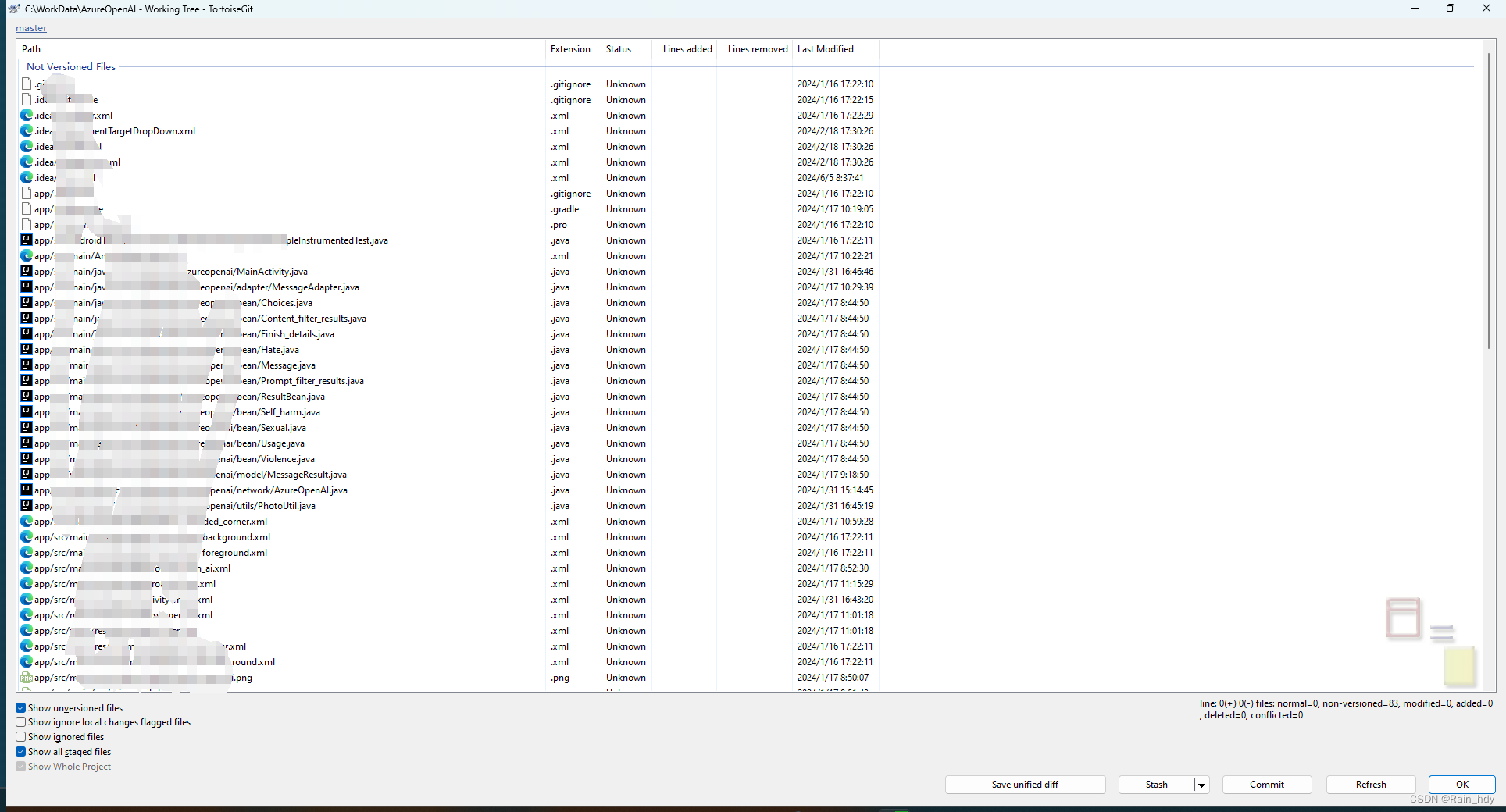Click the 2024/1/17 9:18:50 timestamp

click(833, 475)
